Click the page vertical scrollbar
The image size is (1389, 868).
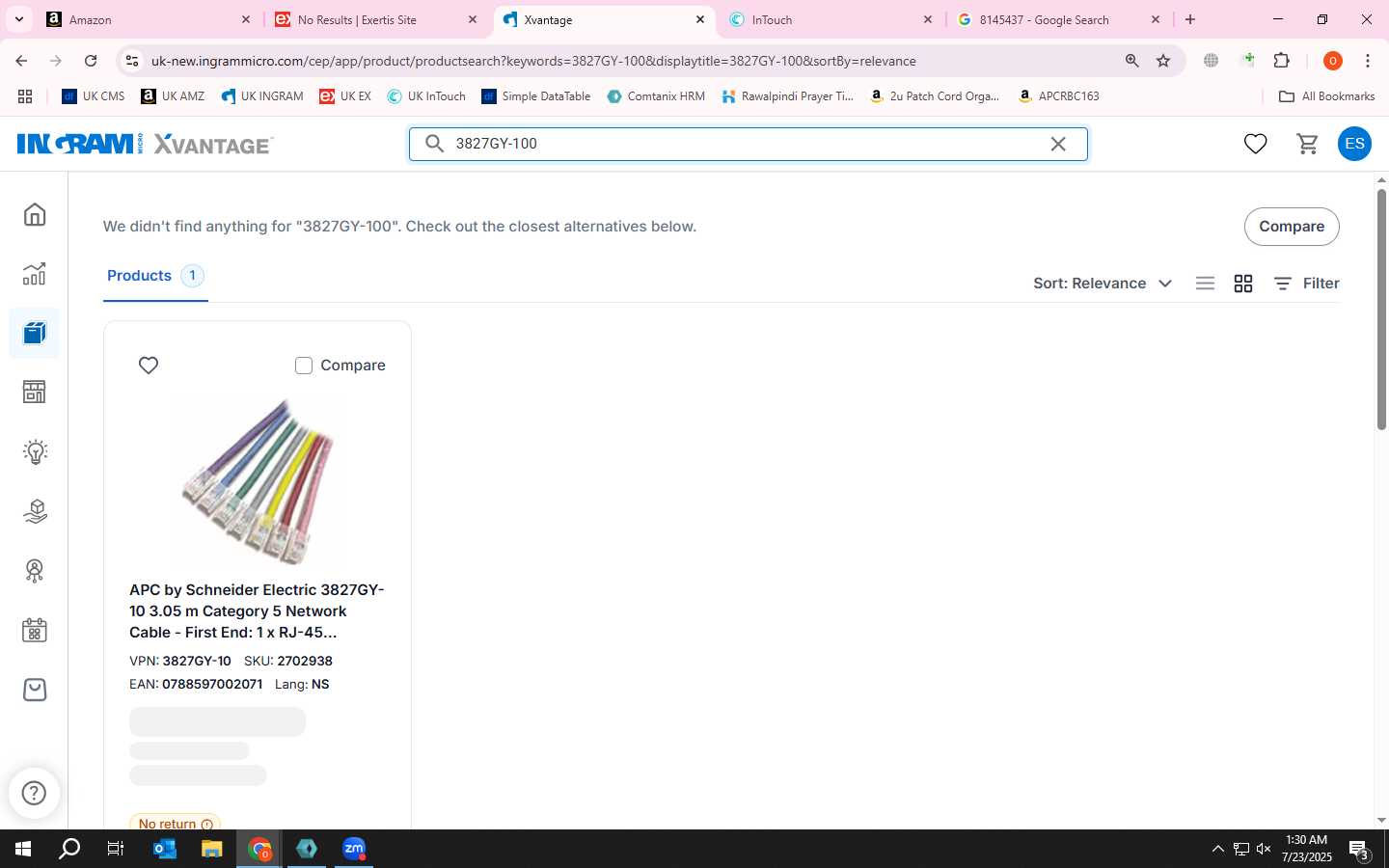(x=1381, y=309)
